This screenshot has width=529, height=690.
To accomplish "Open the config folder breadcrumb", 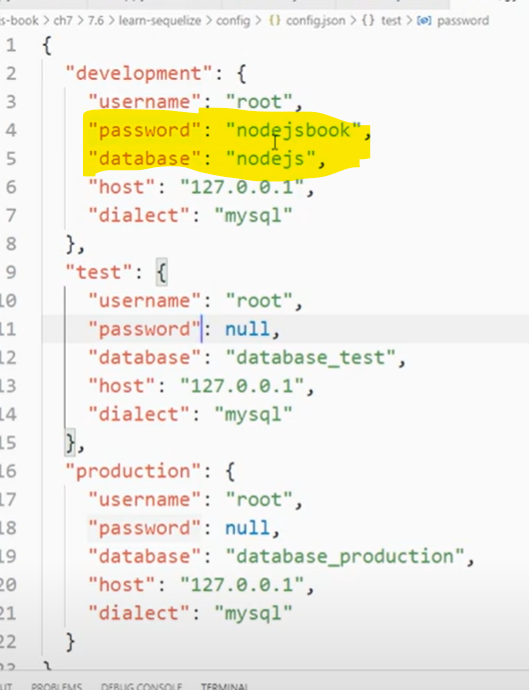I will click(233, 21).
